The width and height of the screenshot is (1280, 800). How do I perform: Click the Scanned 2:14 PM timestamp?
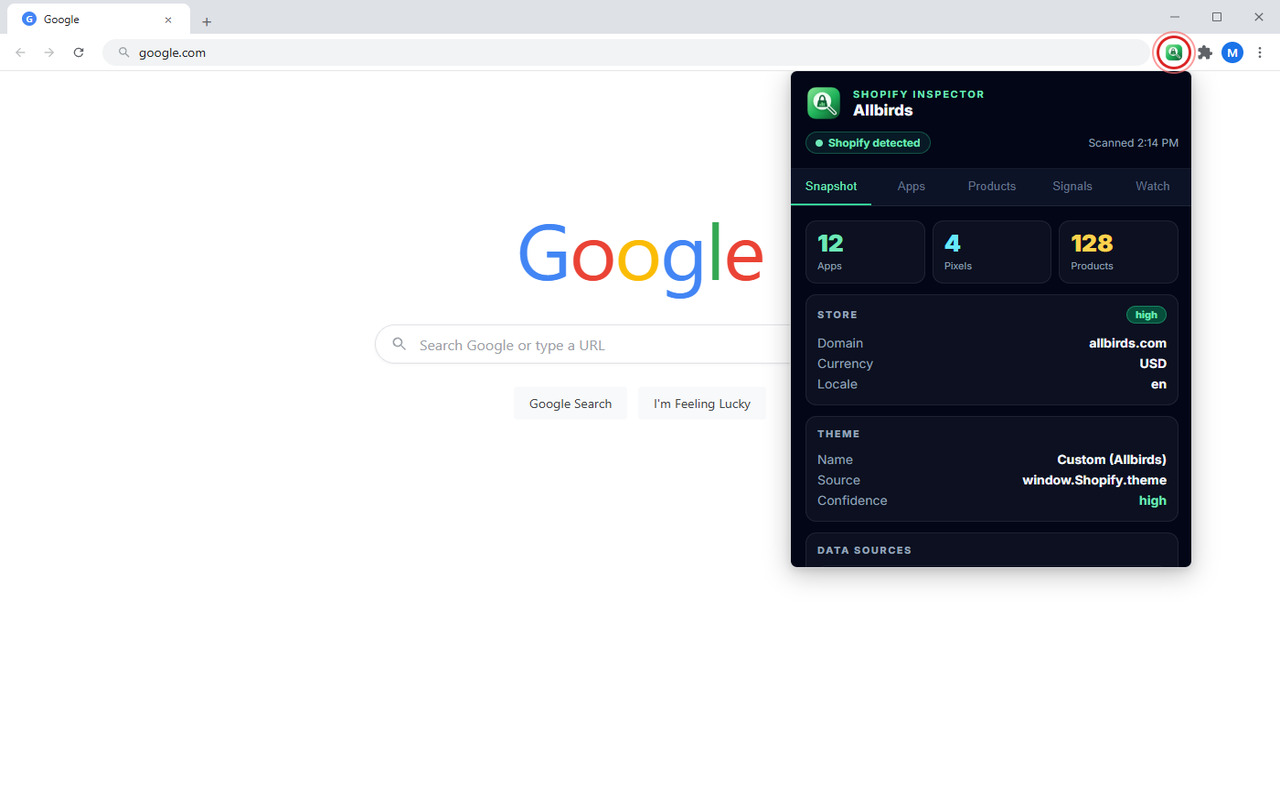pos(1133,143)
